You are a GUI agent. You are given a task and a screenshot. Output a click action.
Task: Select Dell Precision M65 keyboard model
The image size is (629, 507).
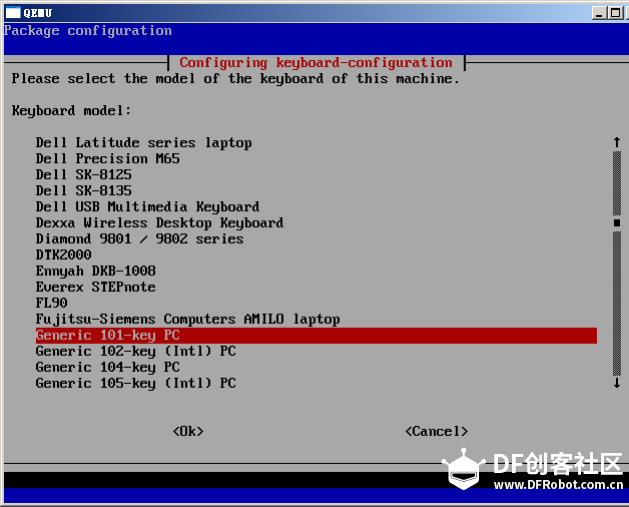(x=108, y=159)
